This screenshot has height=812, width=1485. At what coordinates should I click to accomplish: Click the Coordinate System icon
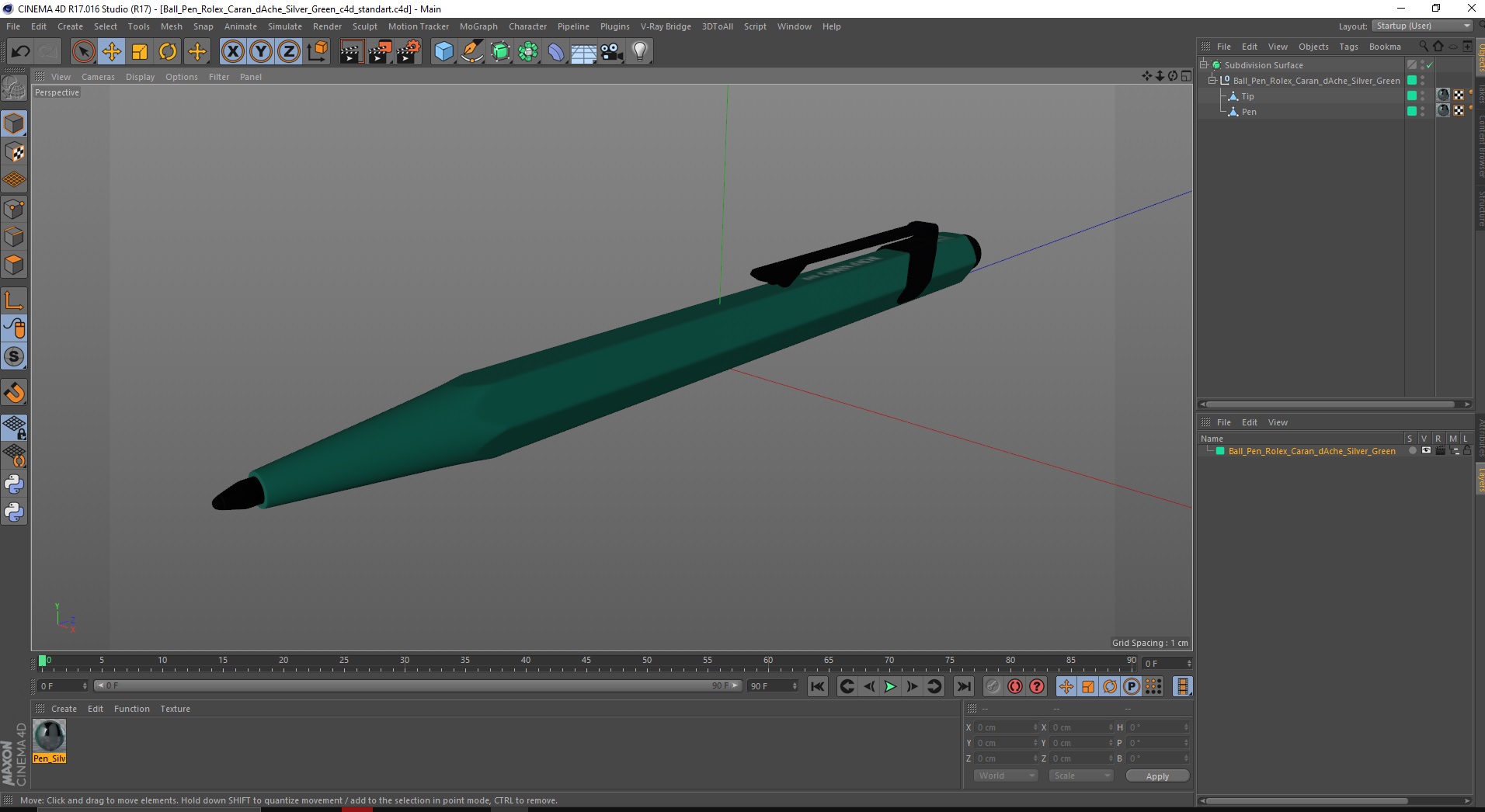tap(318, 52)
